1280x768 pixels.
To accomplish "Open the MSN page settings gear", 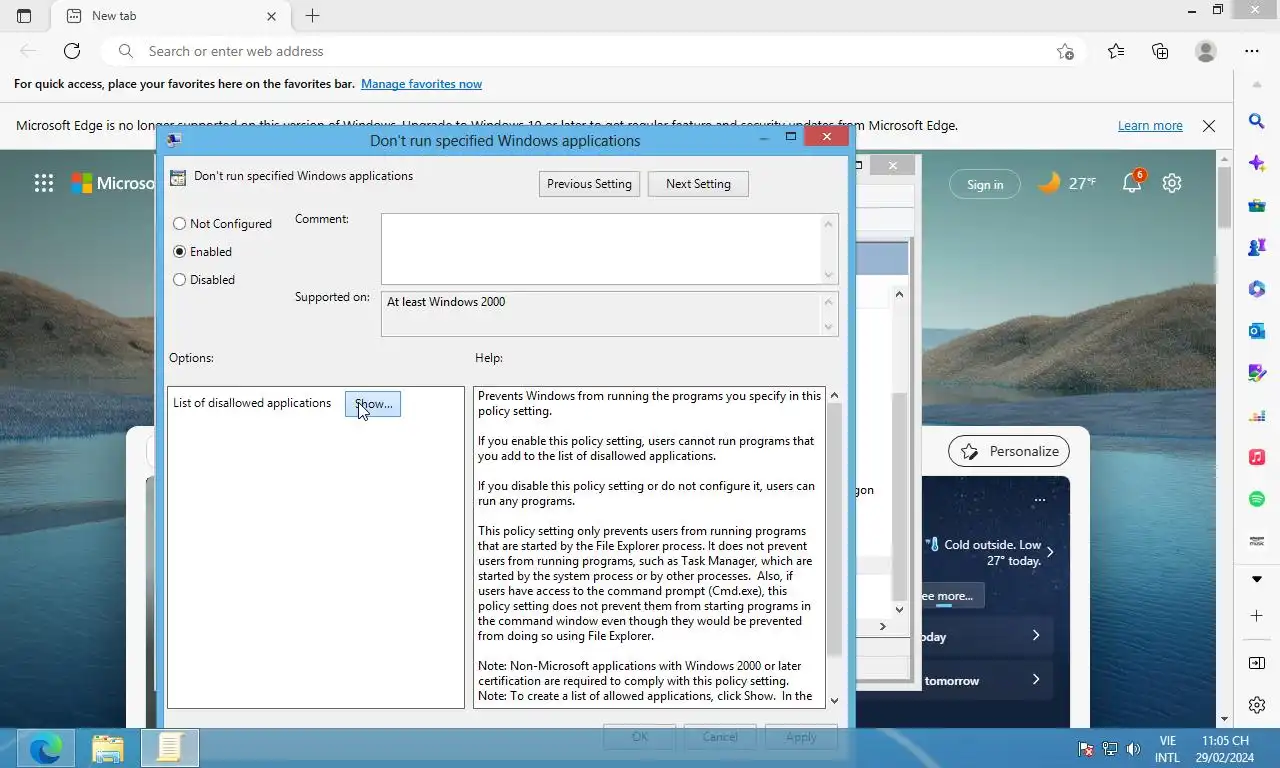I will click(1172, 183).
